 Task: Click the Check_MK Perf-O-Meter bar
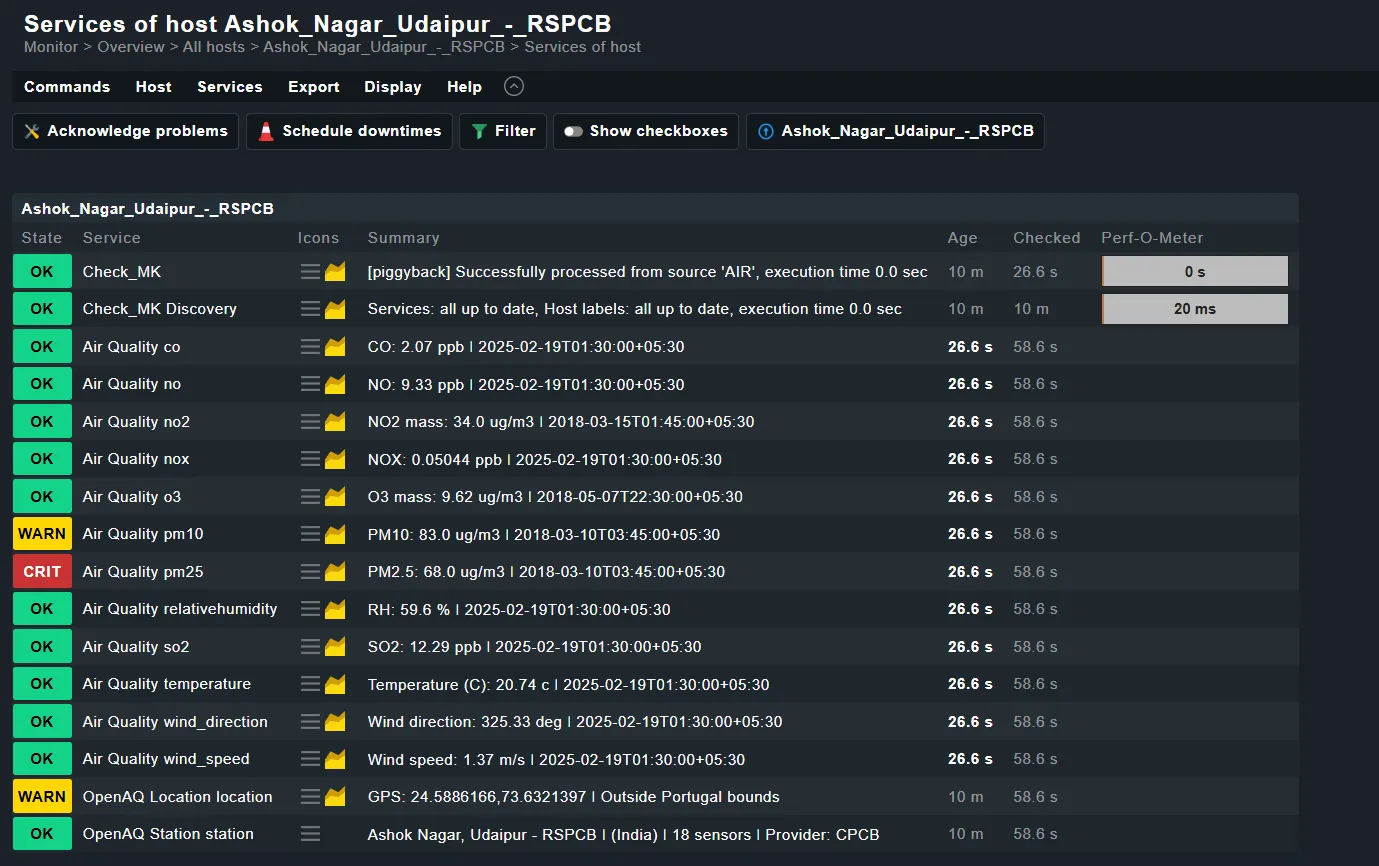coord(1194,272)
